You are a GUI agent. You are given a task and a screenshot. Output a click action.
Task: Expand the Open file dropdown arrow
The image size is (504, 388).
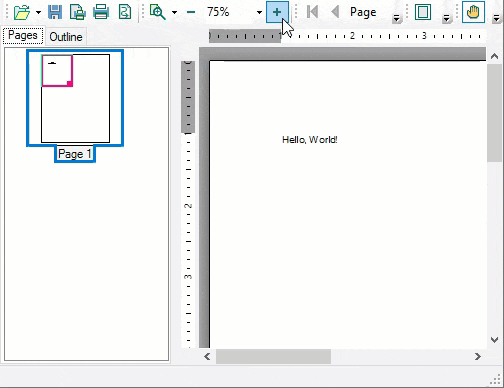38,13
